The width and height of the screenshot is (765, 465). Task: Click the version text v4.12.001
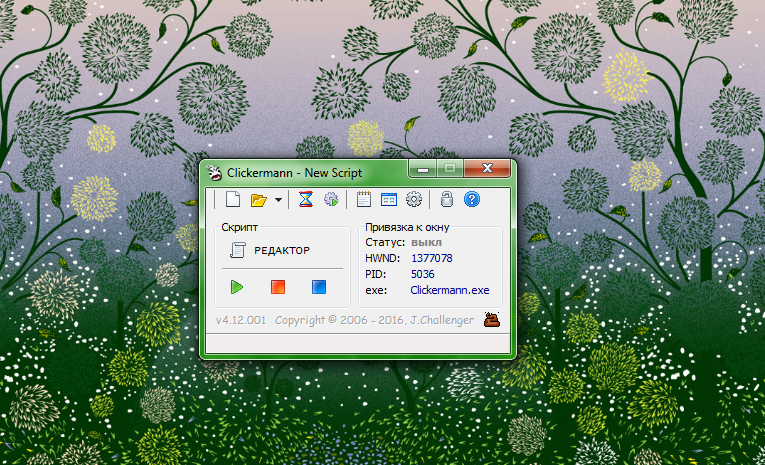[x=241, y=320]
